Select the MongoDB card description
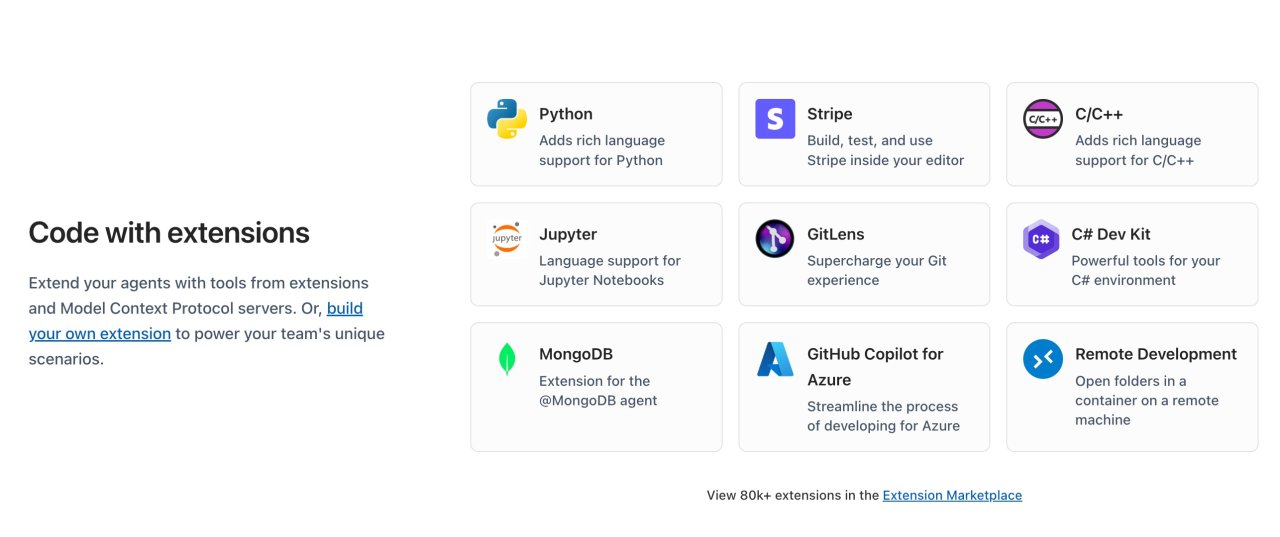 point(598,391)
